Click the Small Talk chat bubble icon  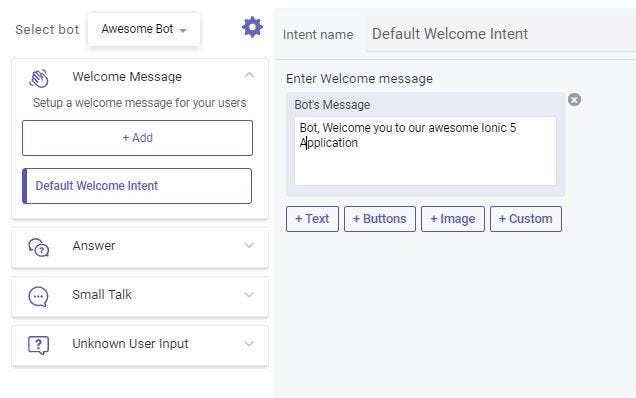(38, 297)
